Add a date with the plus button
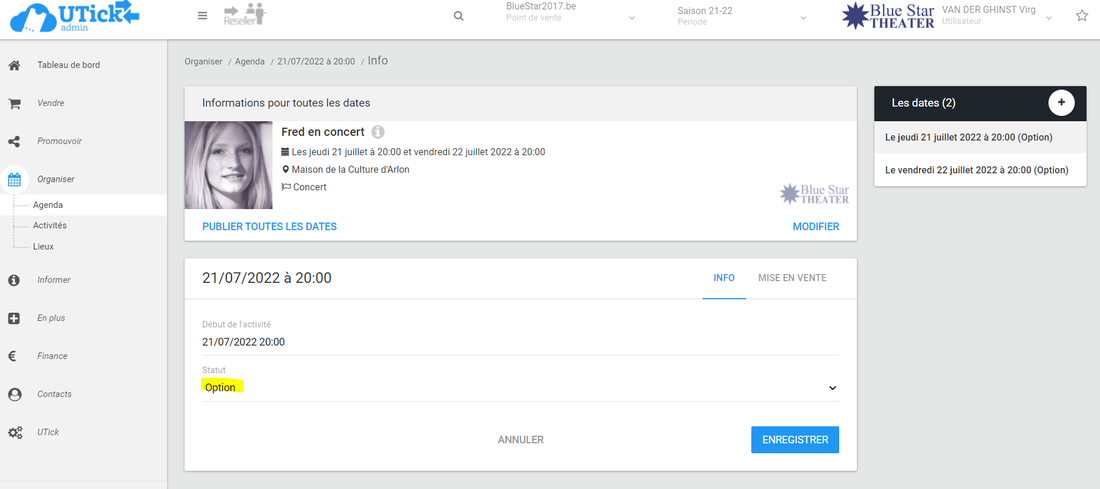This screenshot has width=1100, height=489. coord(1061,102)
